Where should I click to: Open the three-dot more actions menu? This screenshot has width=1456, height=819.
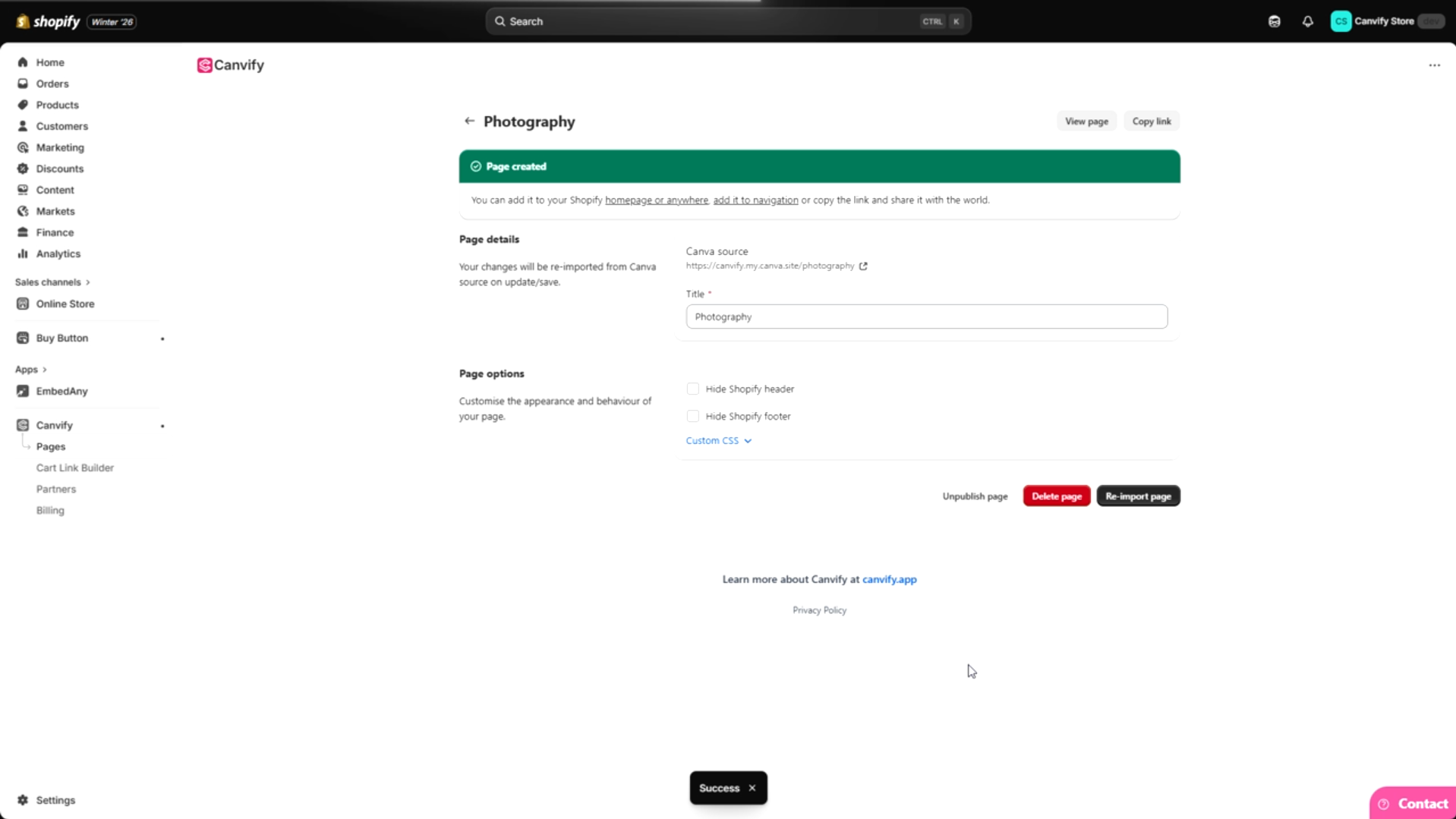1434,65
